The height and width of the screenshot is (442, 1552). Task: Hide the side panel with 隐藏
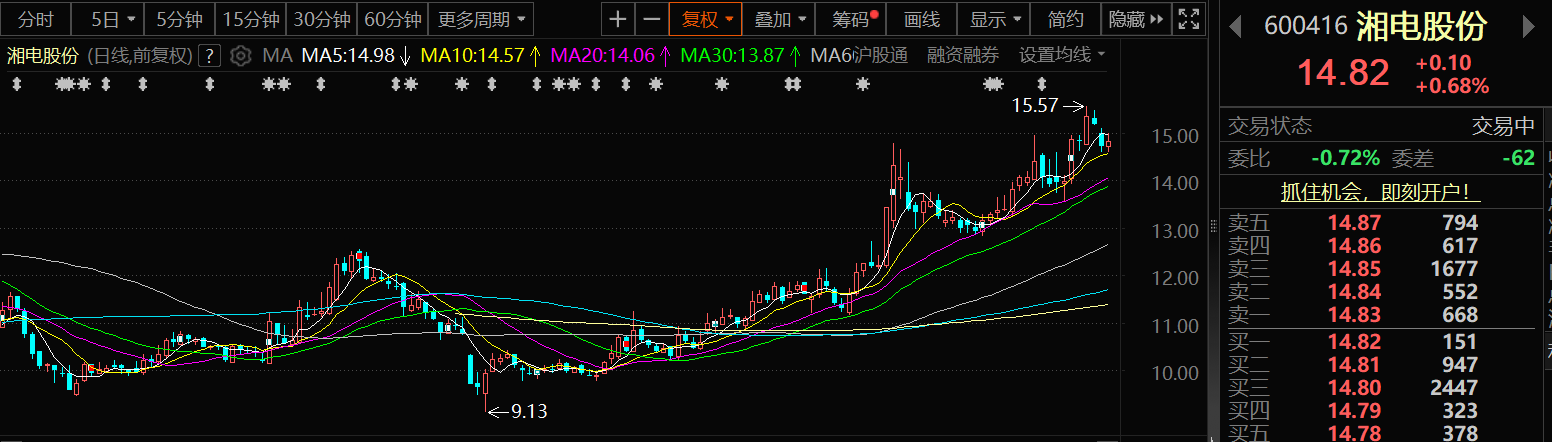pos(1137,19)
